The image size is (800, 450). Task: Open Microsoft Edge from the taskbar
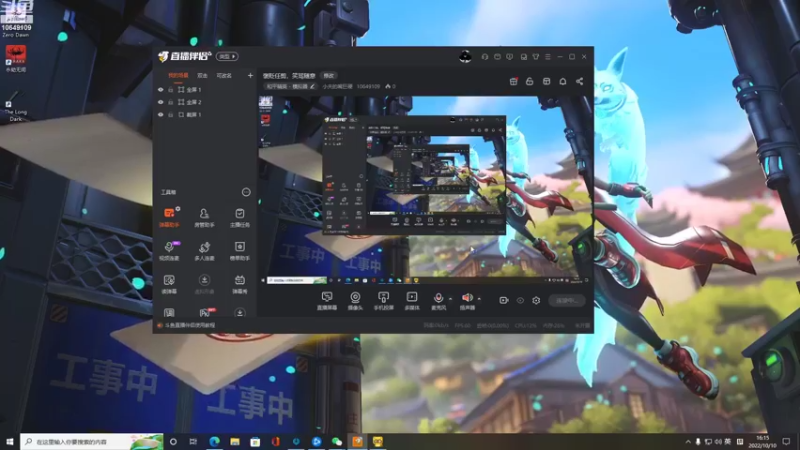(214, 441)
